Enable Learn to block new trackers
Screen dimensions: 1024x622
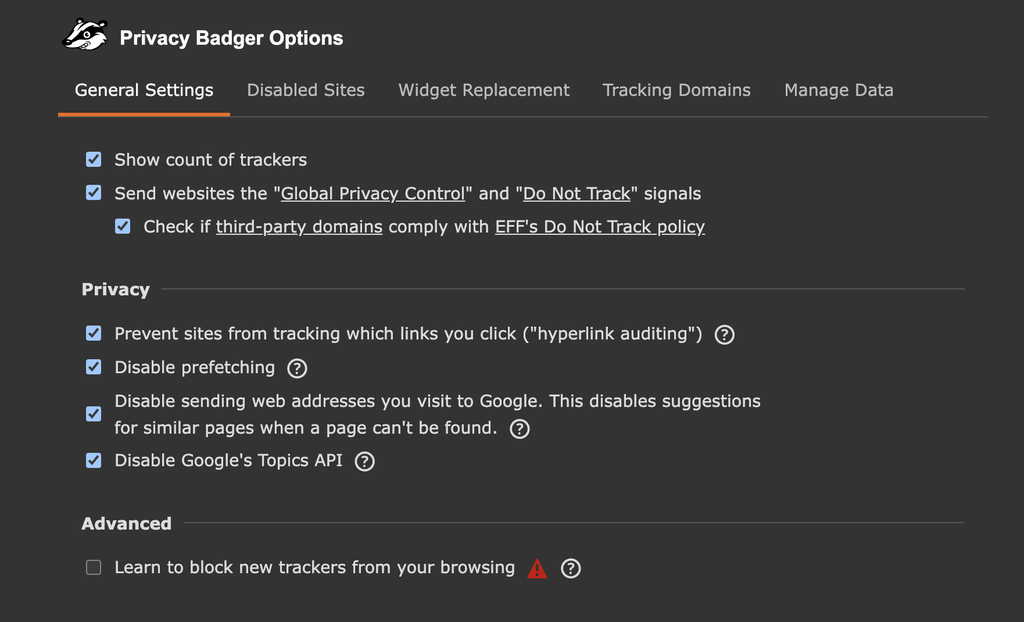[x=93, y=567]
